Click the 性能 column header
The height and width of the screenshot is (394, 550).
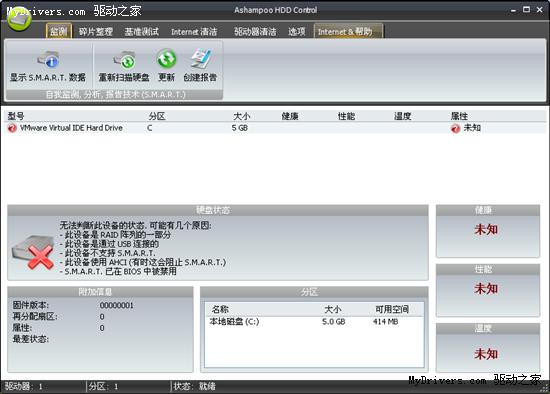[x=346, y=116]
